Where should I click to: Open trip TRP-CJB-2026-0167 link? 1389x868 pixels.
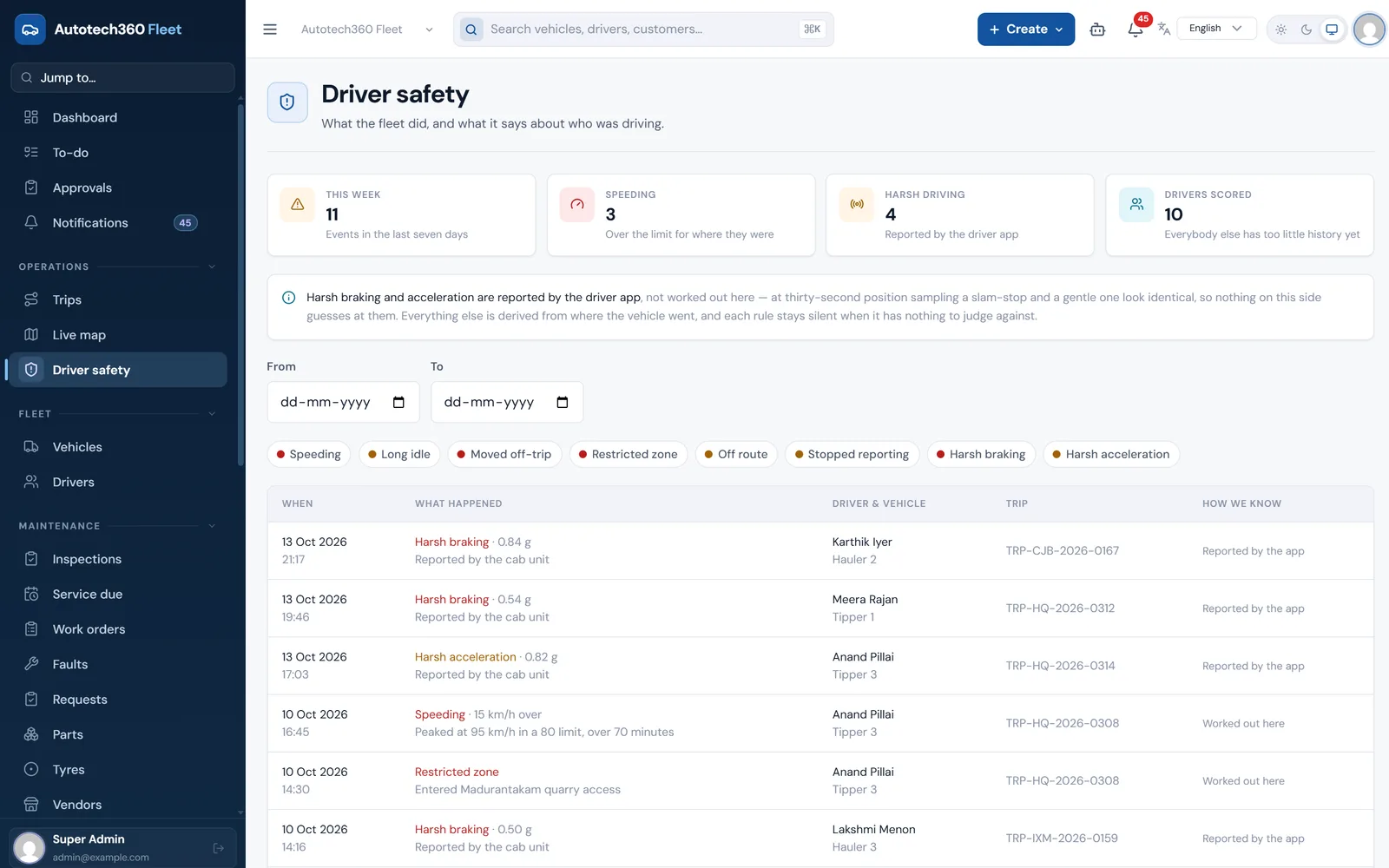[x=1062, y=551]
